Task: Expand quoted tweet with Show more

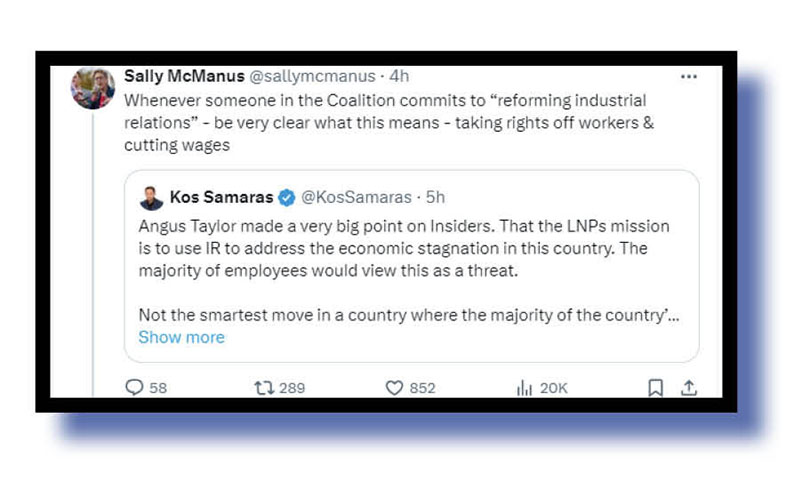Action: coord(181,337)
